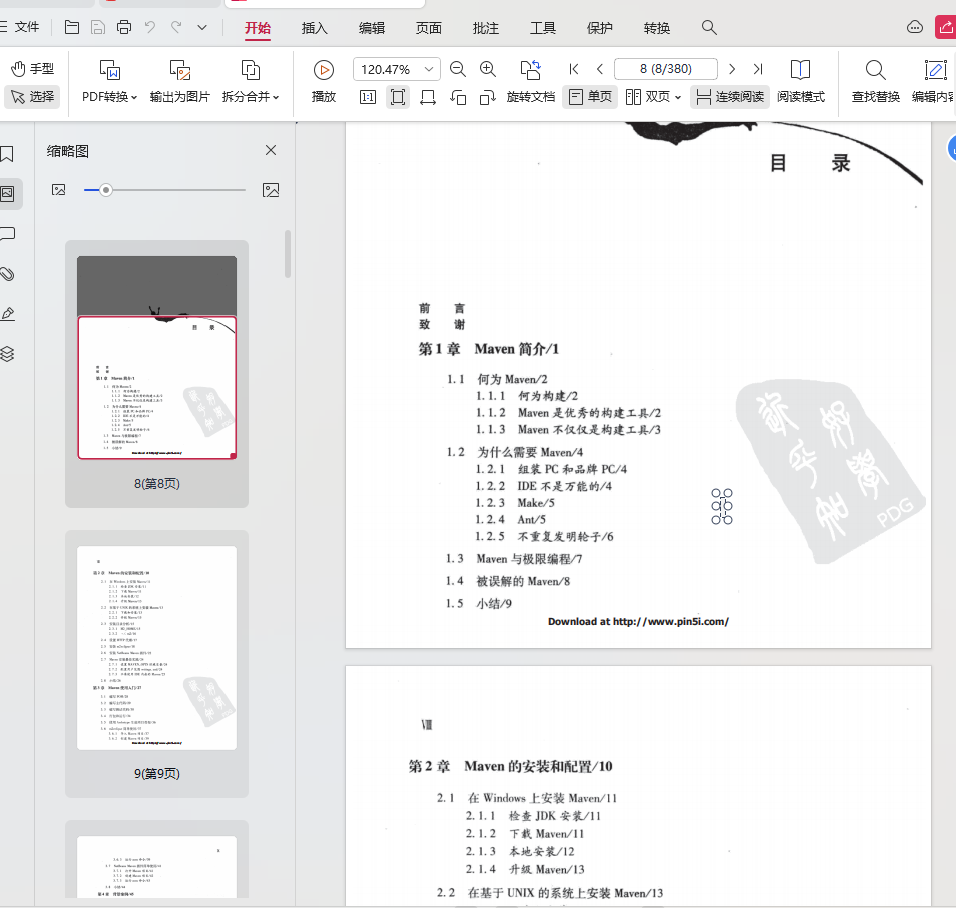Open the 阅读模式 reading mode book icon

(800, 70)
